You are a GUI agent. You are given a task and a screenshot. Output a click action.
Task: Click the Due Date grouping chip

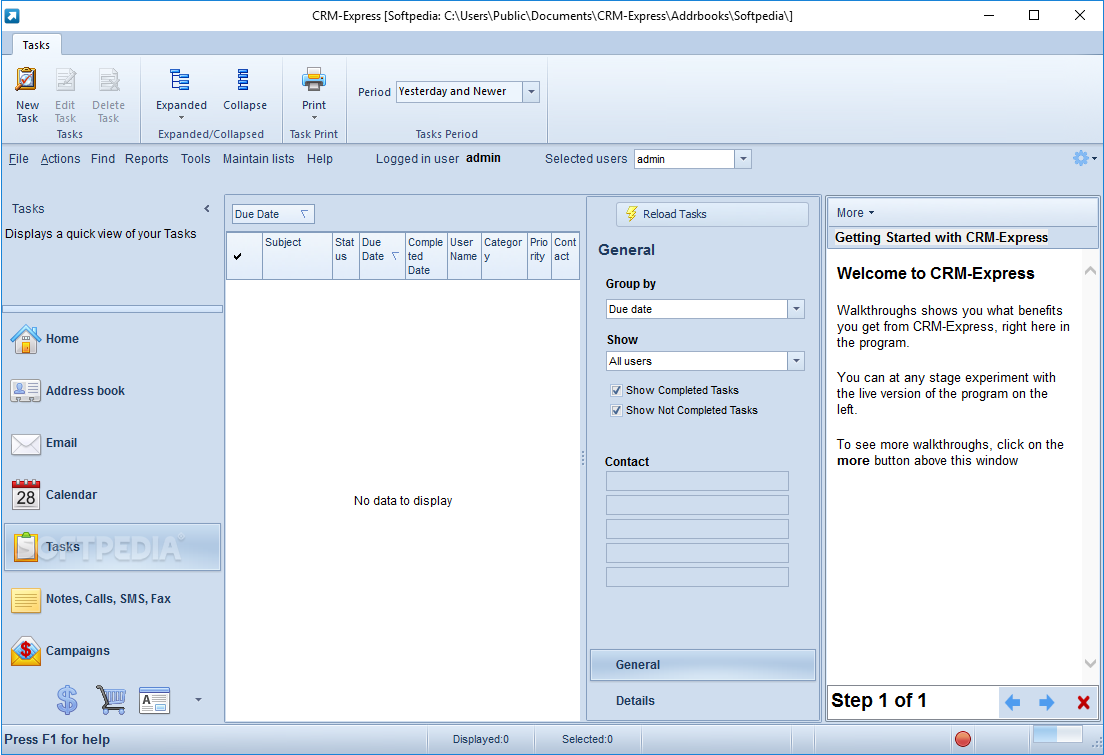click(273, 214)
